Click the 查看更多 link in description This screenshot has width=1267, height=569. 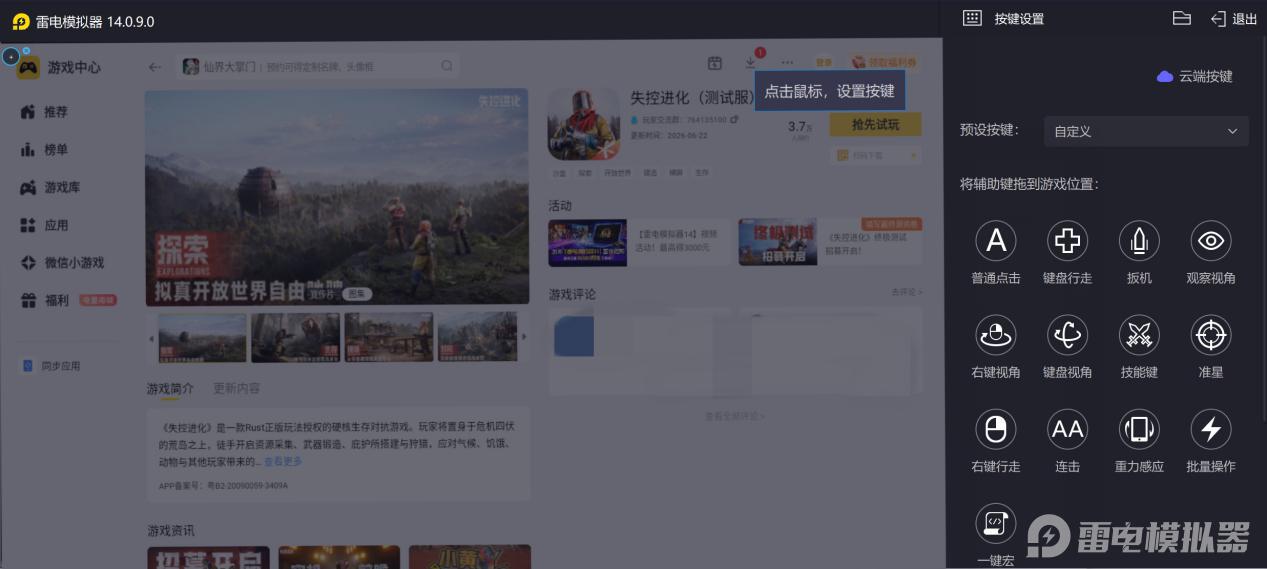pyautogui.click(x=283, y=462)
